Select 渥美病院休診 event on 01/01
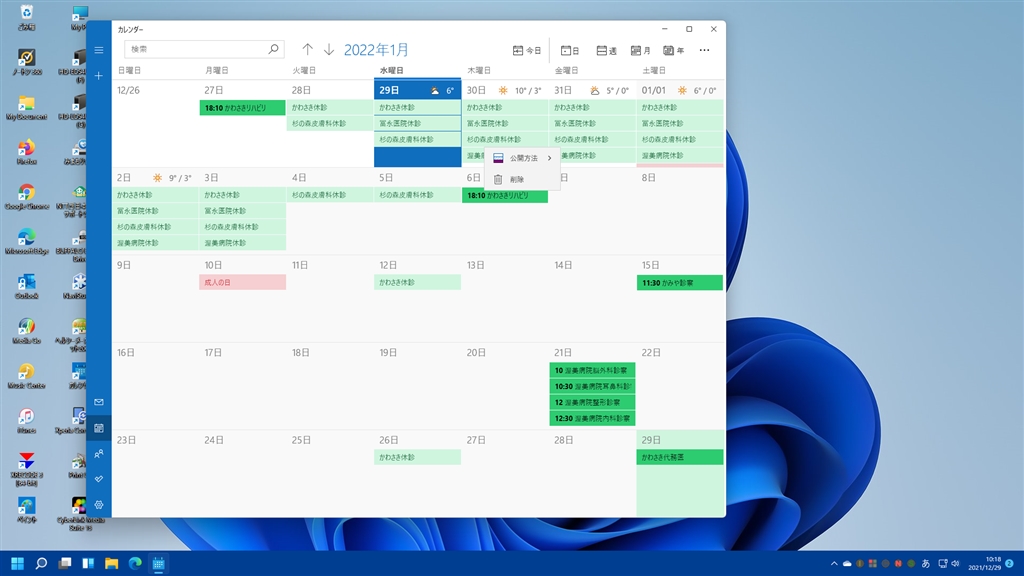This screenshot has width=1024, height=576. (x=680, y=155)
